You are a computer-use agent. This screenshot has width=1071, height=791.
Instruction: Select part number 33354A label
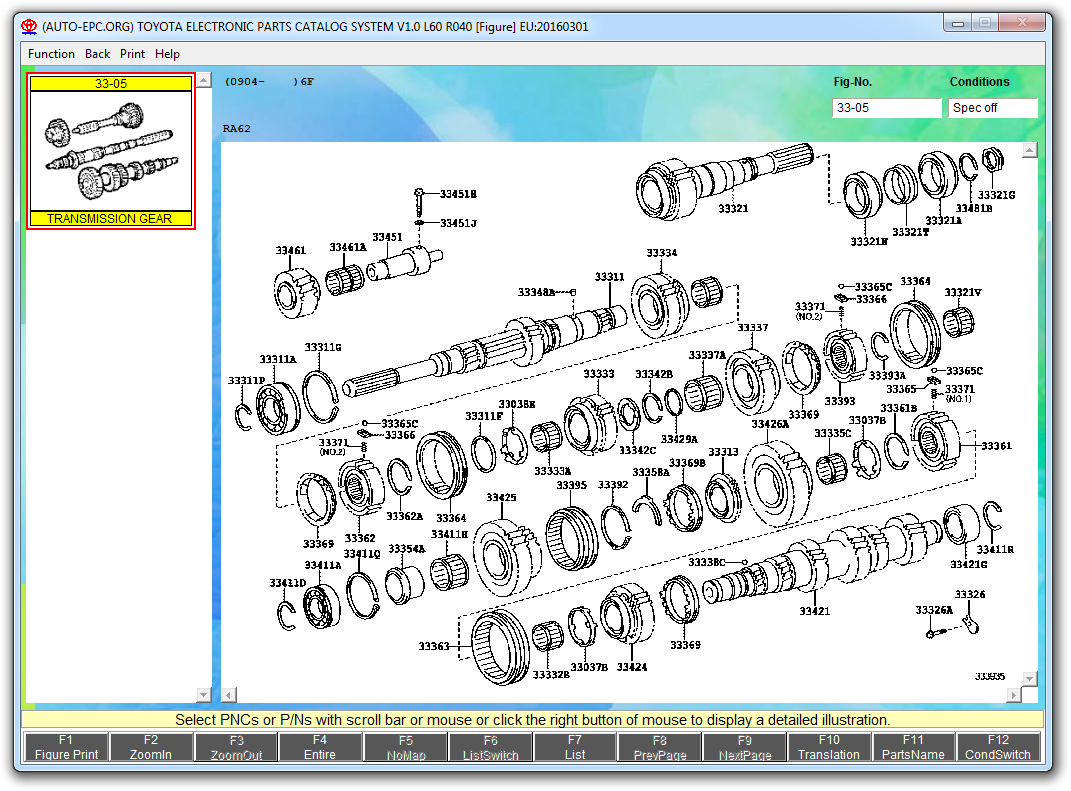coord(406,549)
